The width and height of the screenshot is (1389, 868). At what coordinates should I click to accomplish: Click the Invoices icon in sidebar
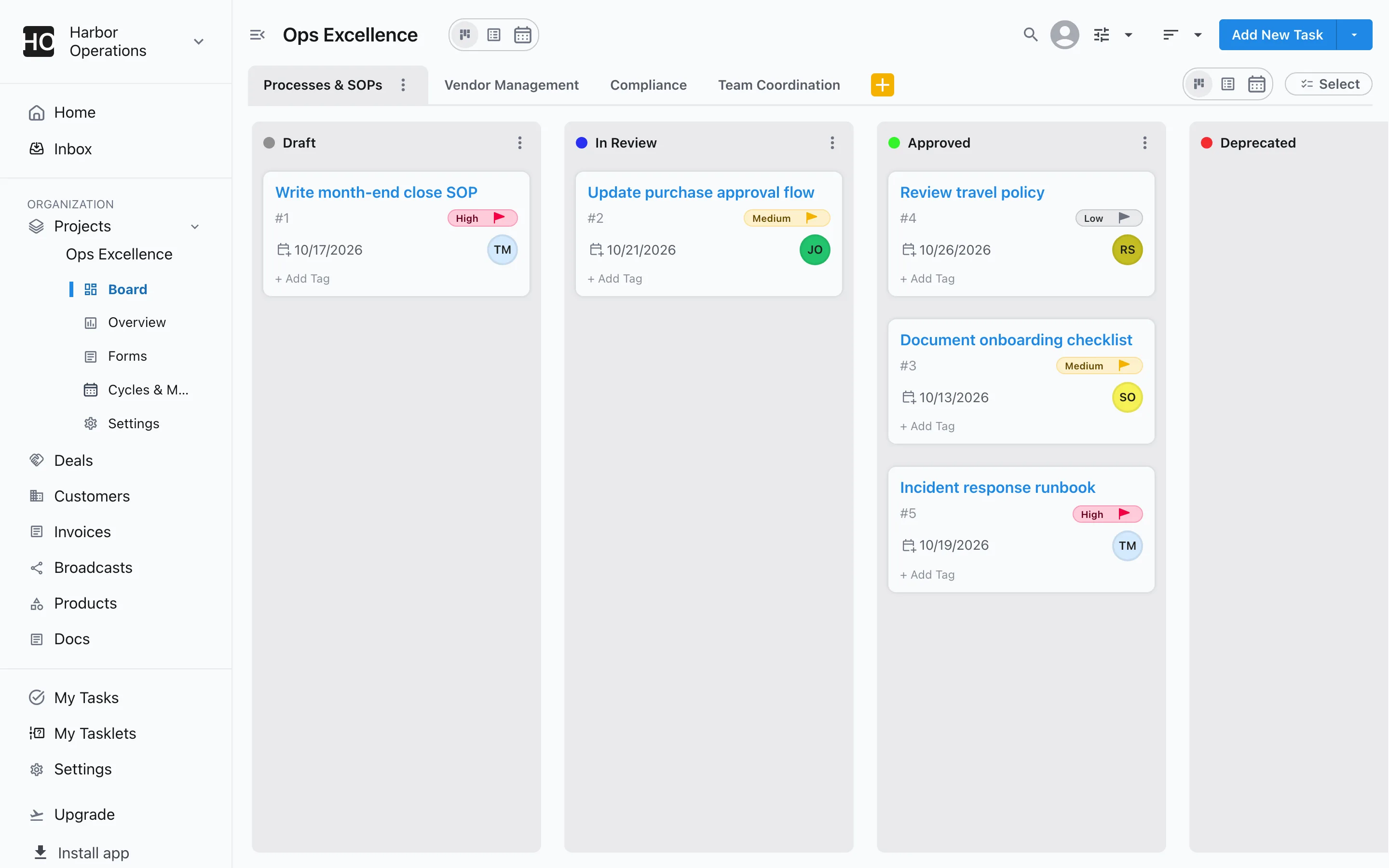tap(37, 531)
